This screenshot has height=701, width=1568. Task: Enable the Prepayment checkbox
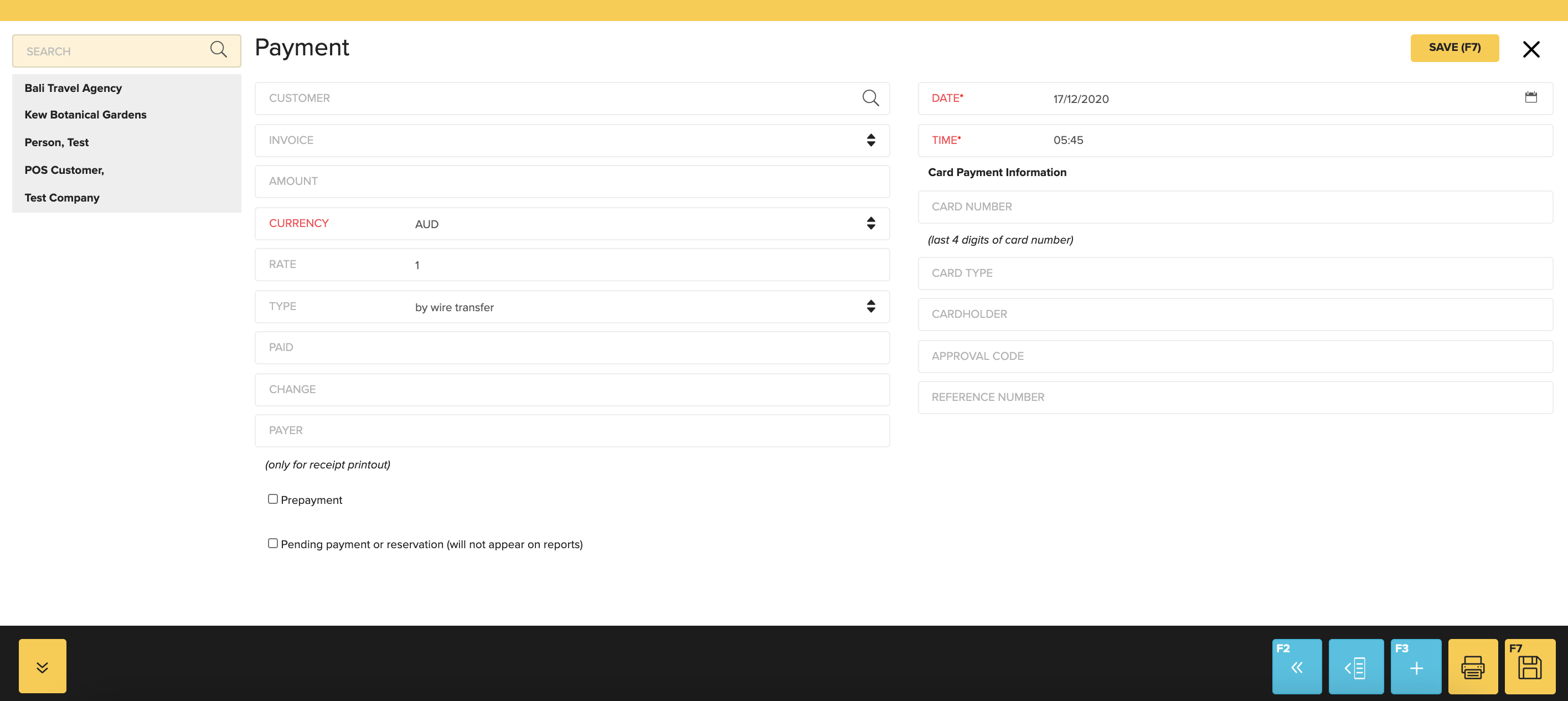tap(273, 499)
